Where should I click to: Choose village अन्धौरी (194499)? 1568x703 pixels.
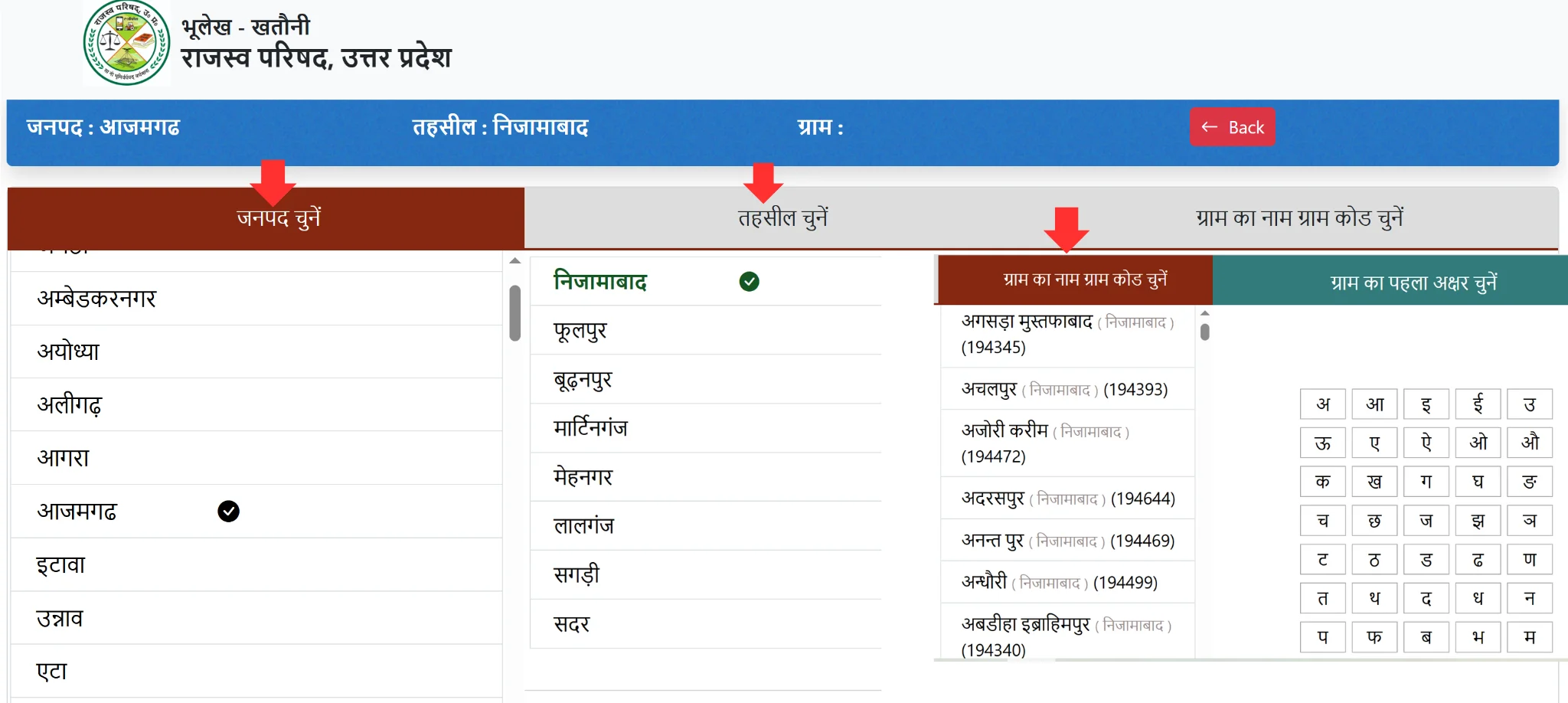pos(1067,582)
